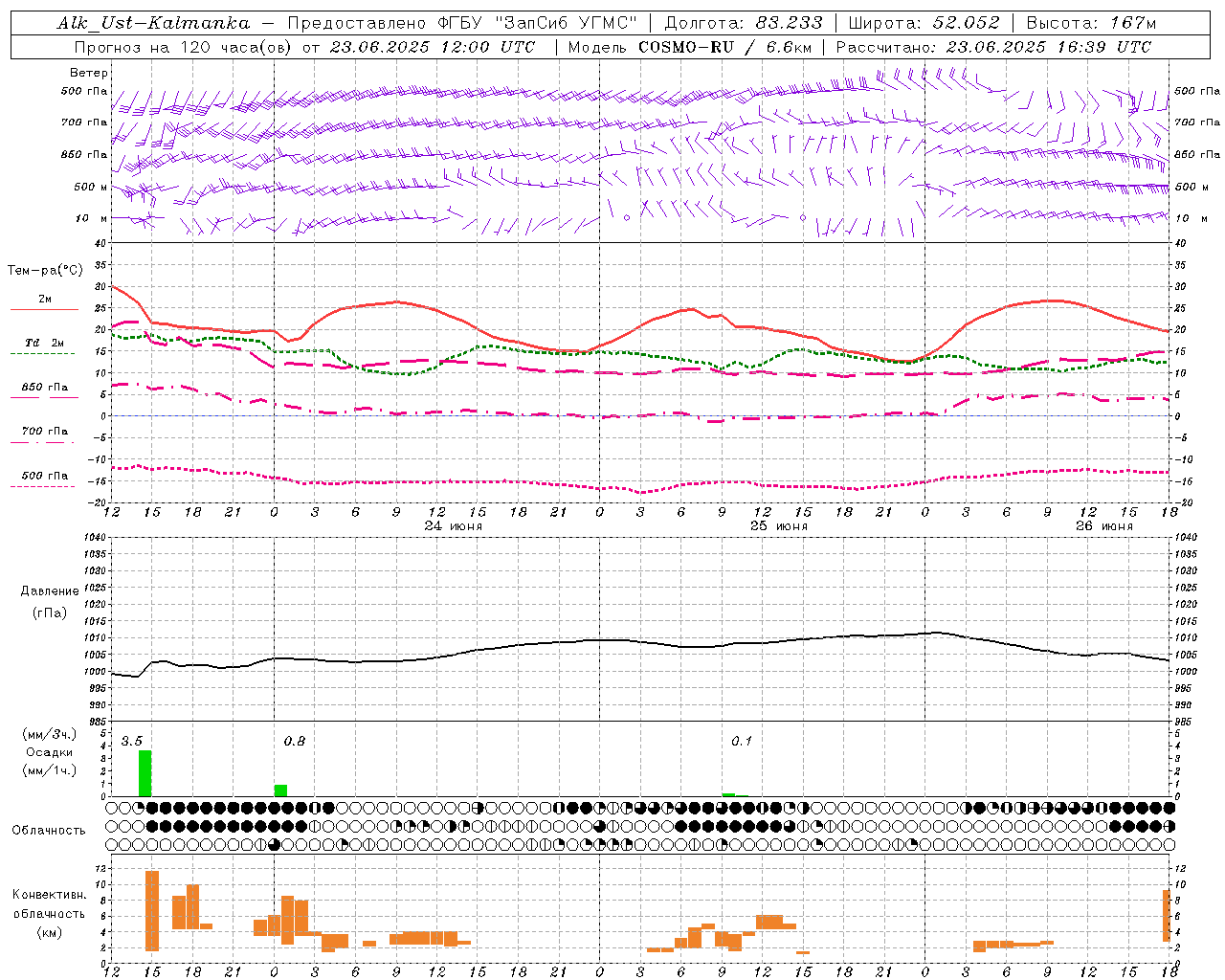The height and width of the screenshot is (980, 1225).
Task: Click the model name COSMO-RU / 6.6км
Action: [x=725, y=46]
